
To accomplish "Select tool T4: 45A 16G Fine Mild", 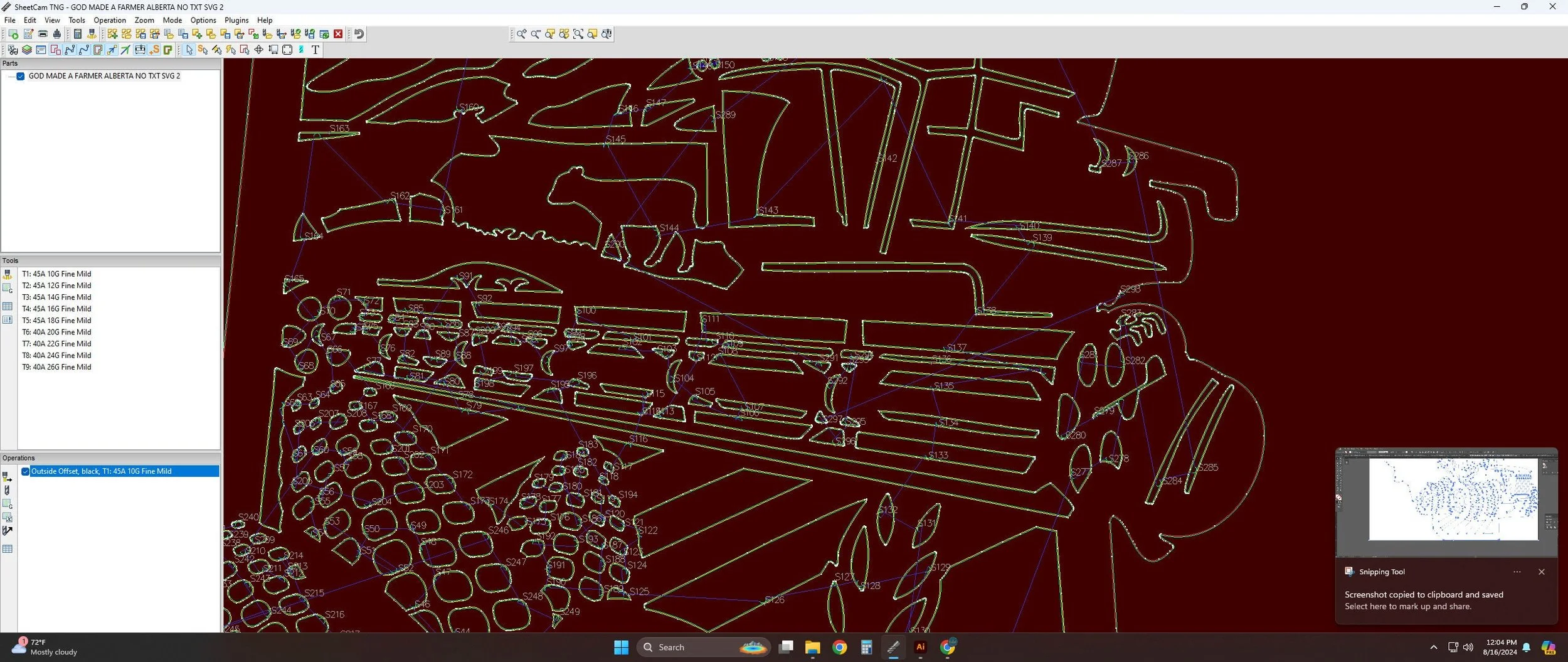I will click(x=56, y=309).
